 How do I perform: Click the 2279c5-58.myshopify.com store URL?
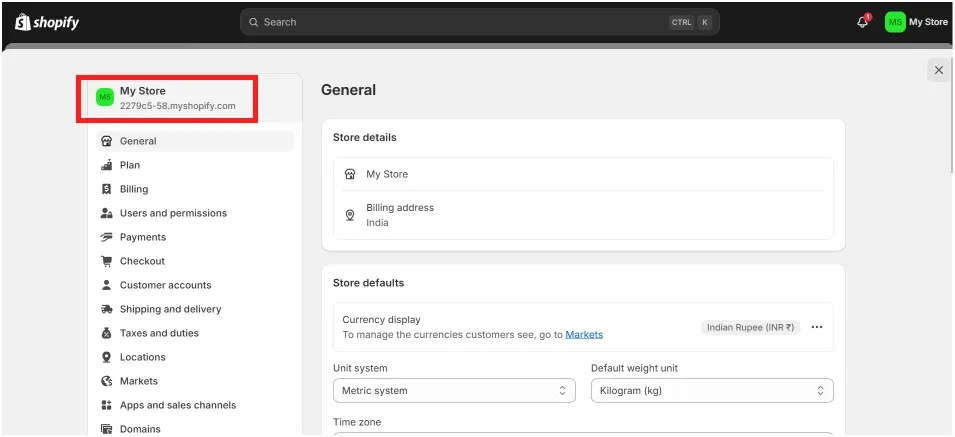click(177, 106)
